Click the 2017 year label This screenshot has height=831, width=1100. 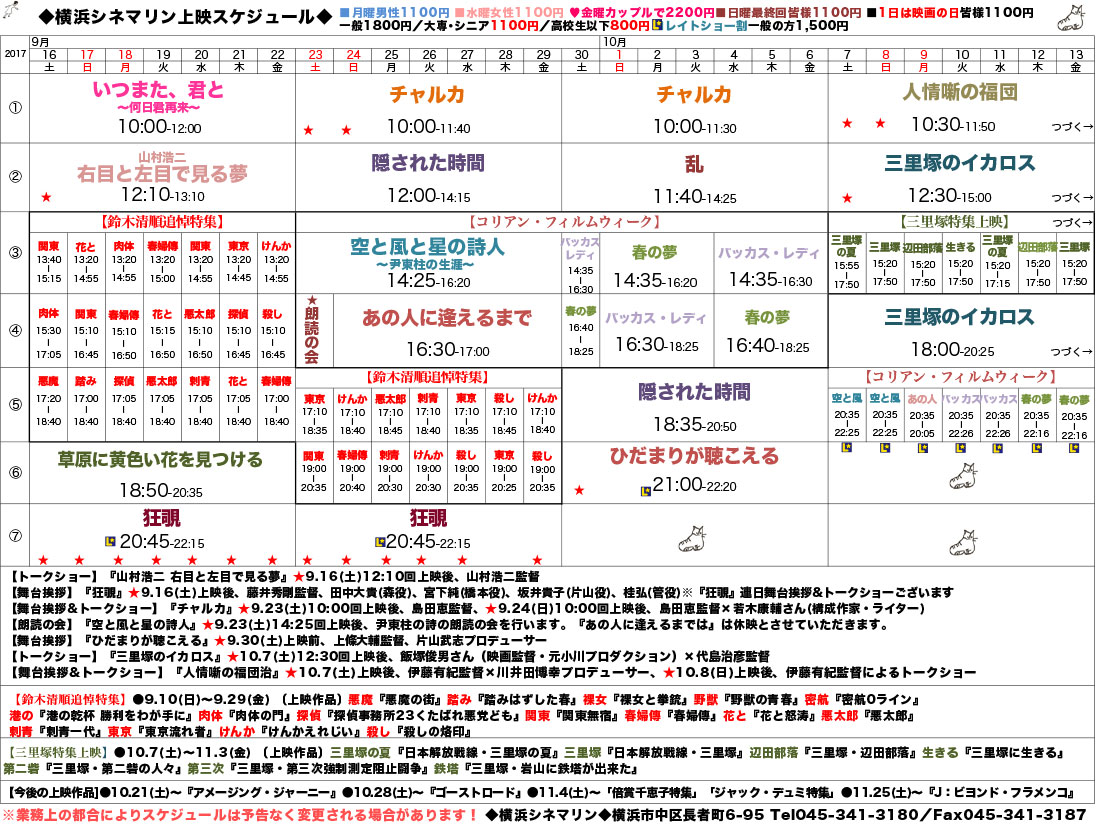pos(15,54)
